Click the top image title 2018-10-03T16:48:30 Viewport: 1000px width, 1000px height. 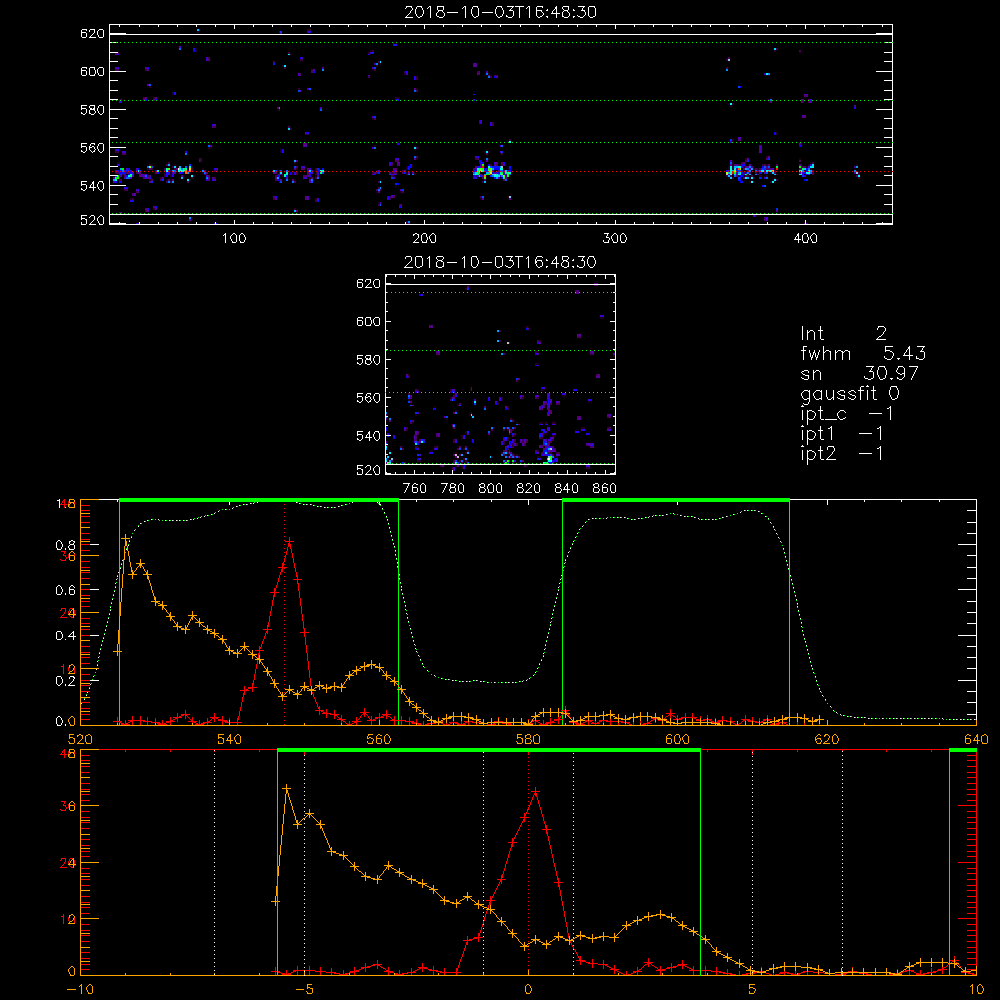500,12
